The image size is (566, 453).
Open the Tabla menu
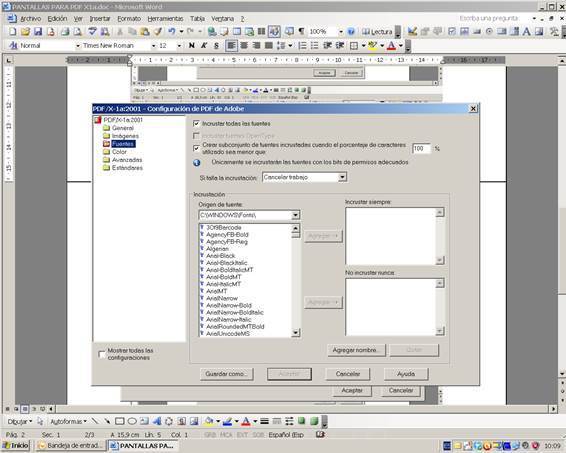tap(197, 18)
